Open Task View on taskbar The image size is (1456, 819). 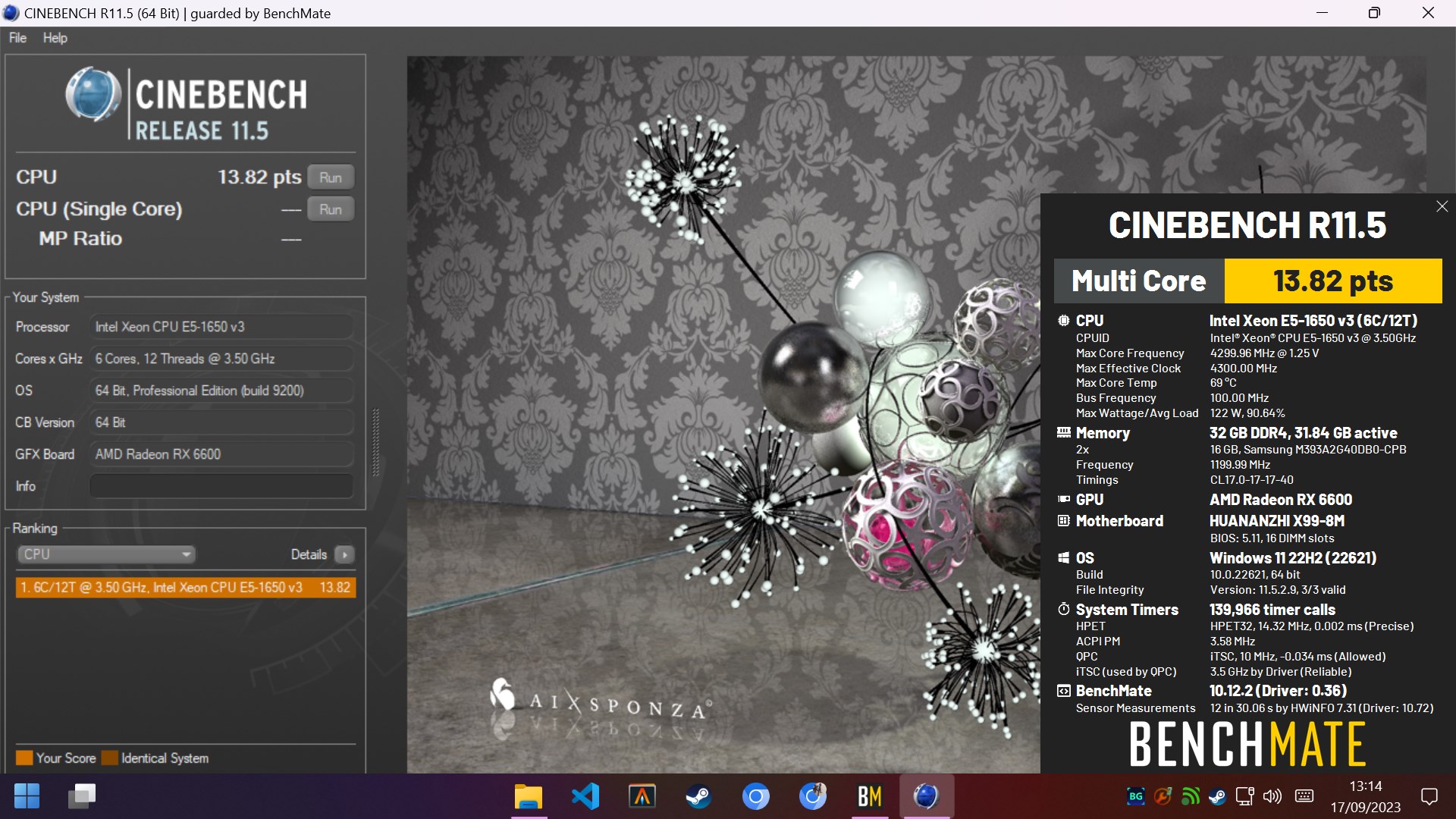82,796
